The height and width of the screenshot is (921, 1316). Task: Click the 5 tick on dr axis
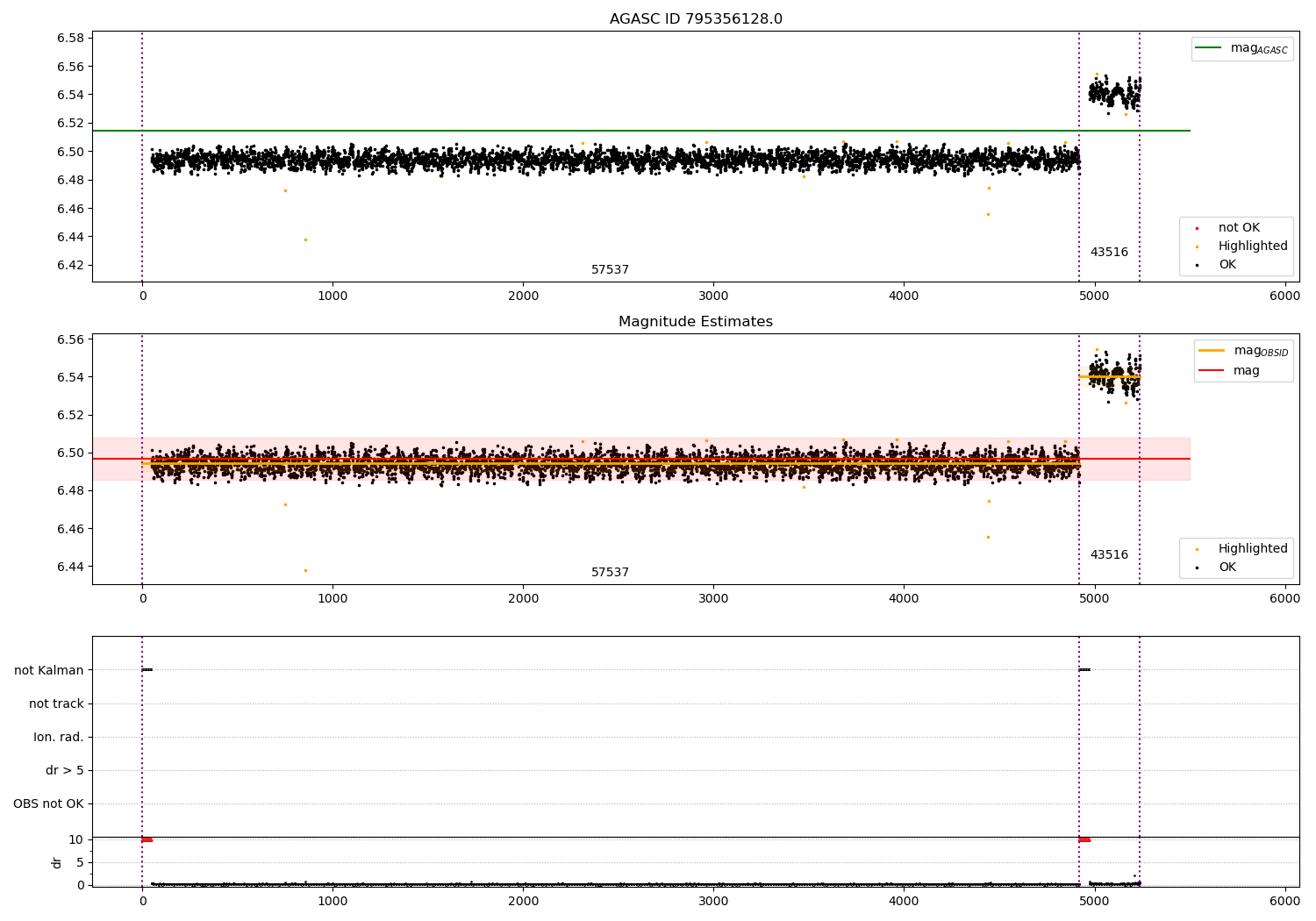tap(81, 863)
